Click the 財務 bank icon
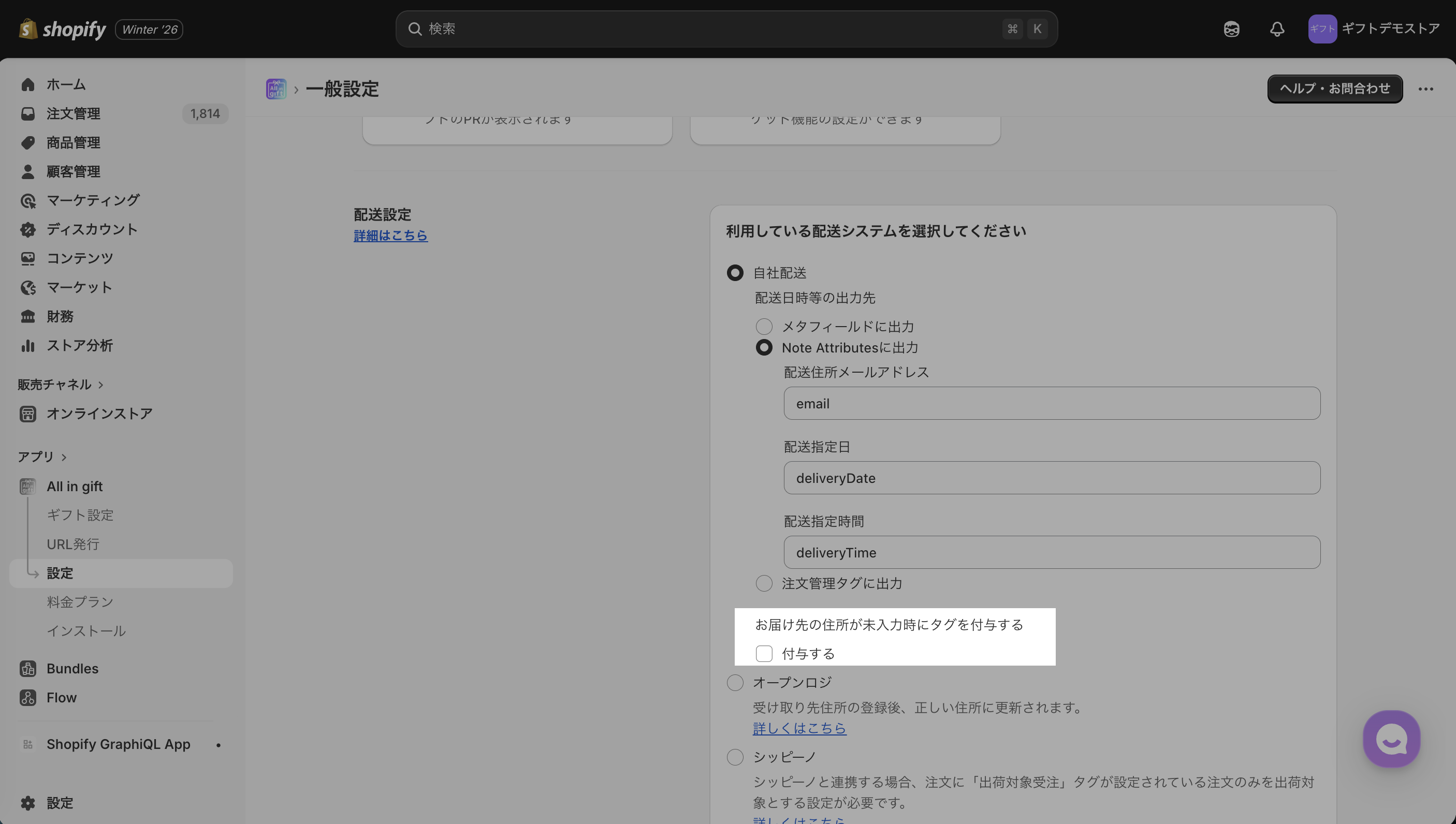 [x=28, y=316]
